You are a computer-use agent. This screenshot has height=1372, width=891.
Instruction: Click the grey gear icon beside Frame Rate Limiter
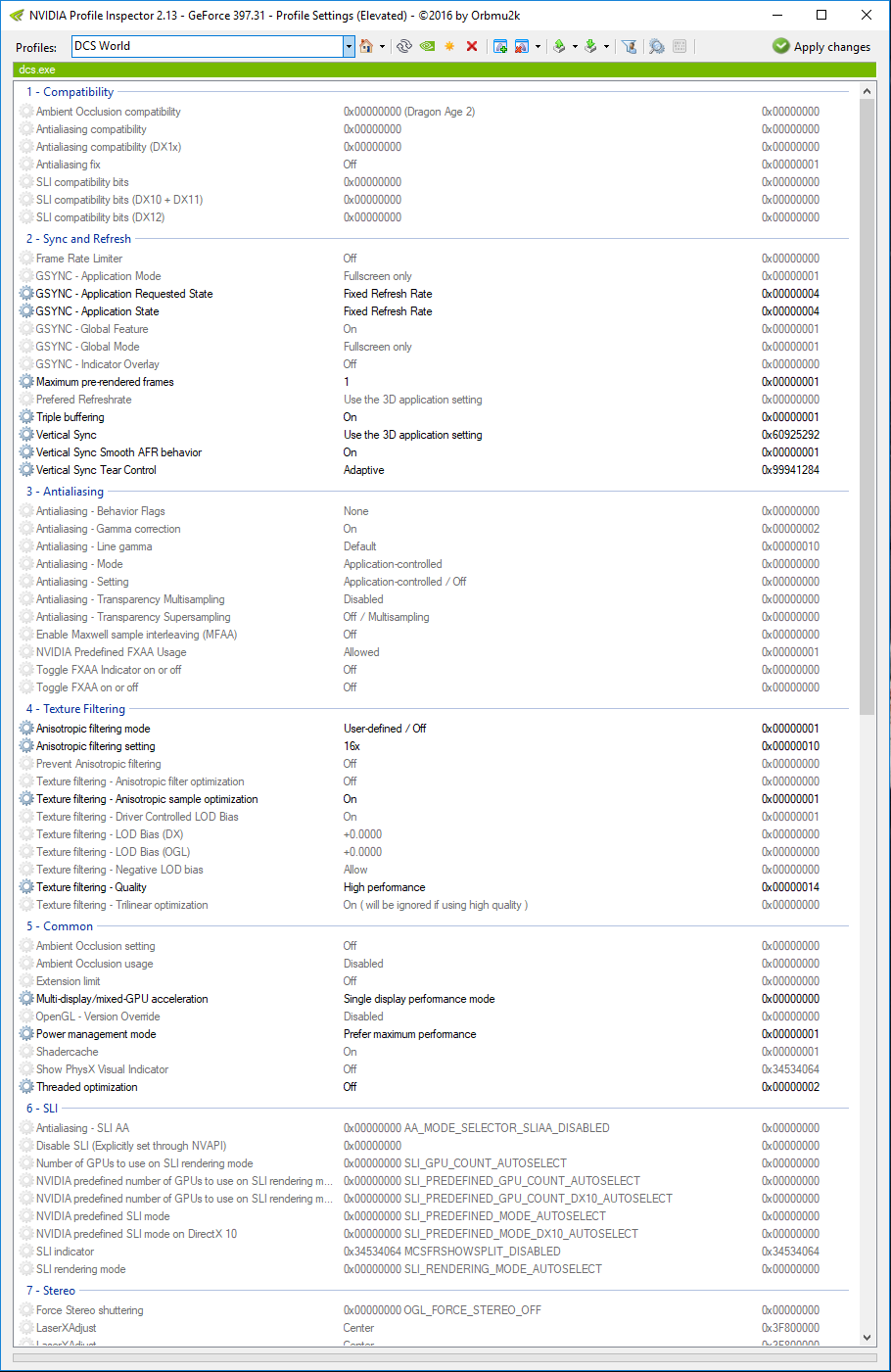26,259
